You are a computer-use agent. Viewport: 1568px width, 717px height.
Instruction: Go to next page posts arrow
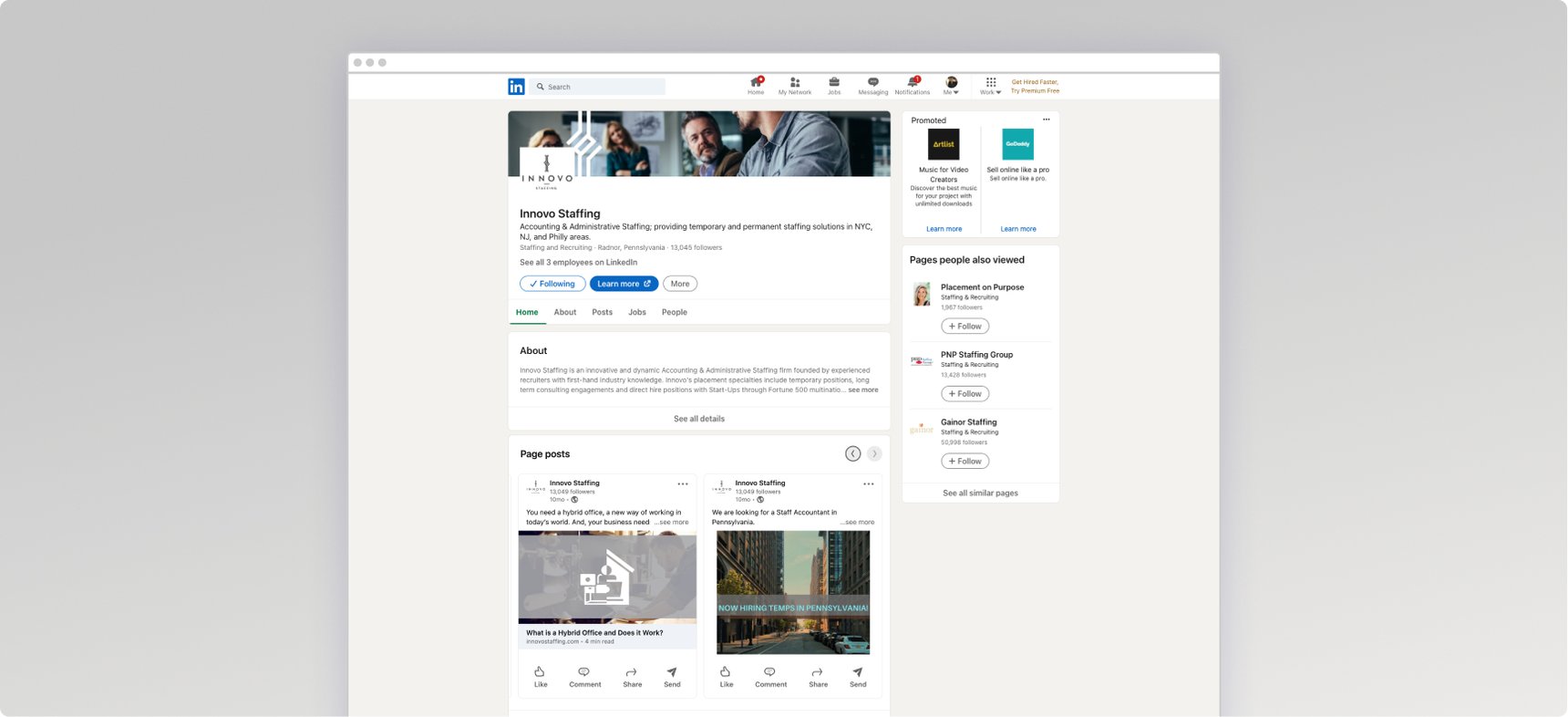[x=874, y=453]
